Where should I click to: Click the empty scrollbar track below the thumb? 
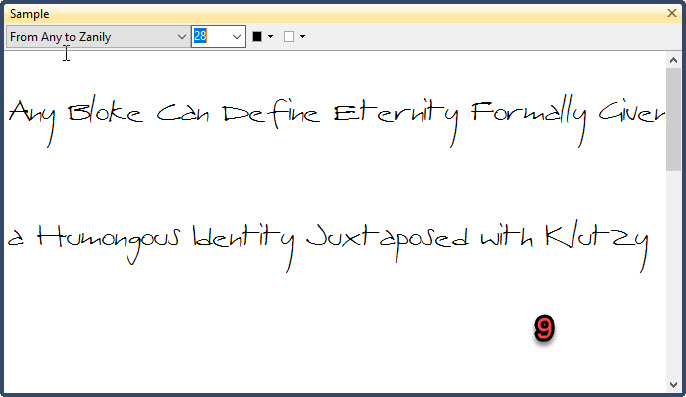pos(673,274)
